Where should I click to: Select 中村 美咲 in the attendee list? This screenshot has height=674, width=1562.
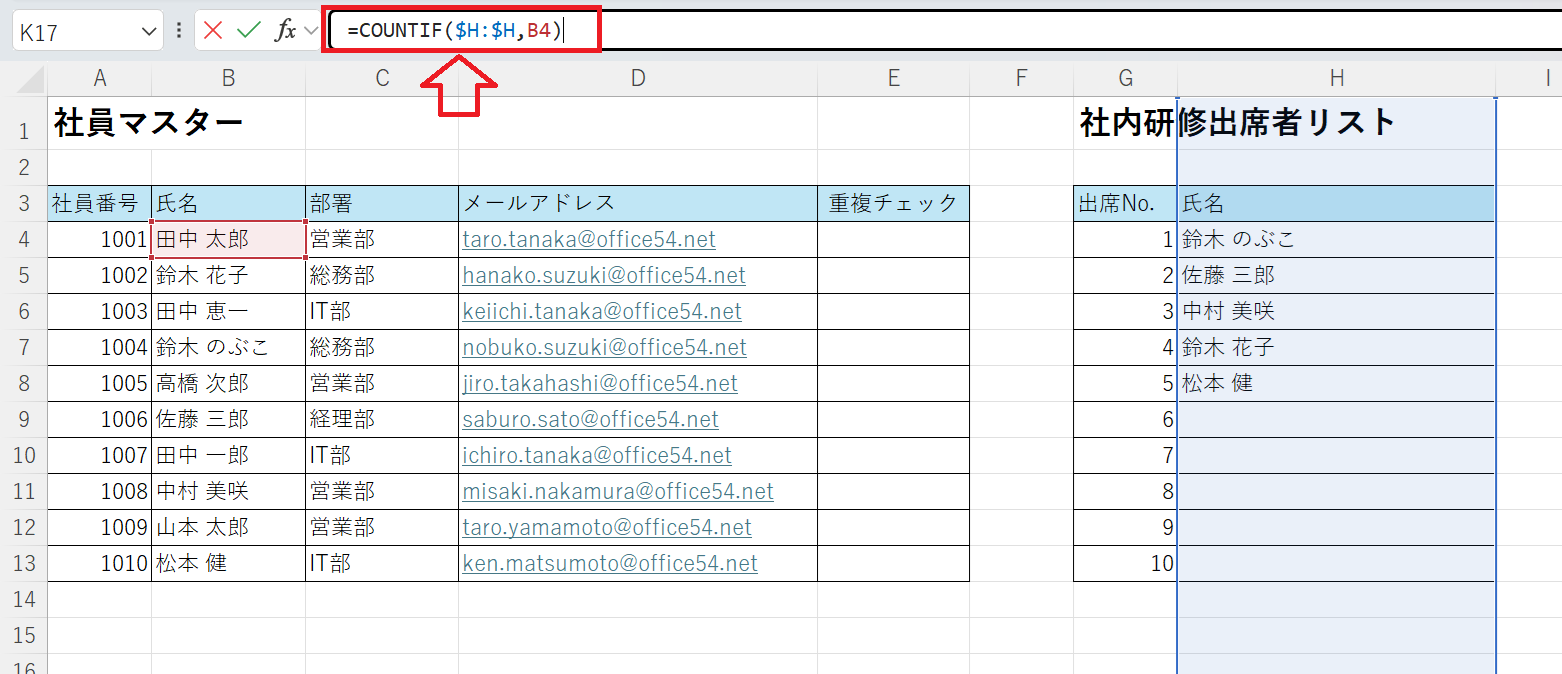[1337, 311]
